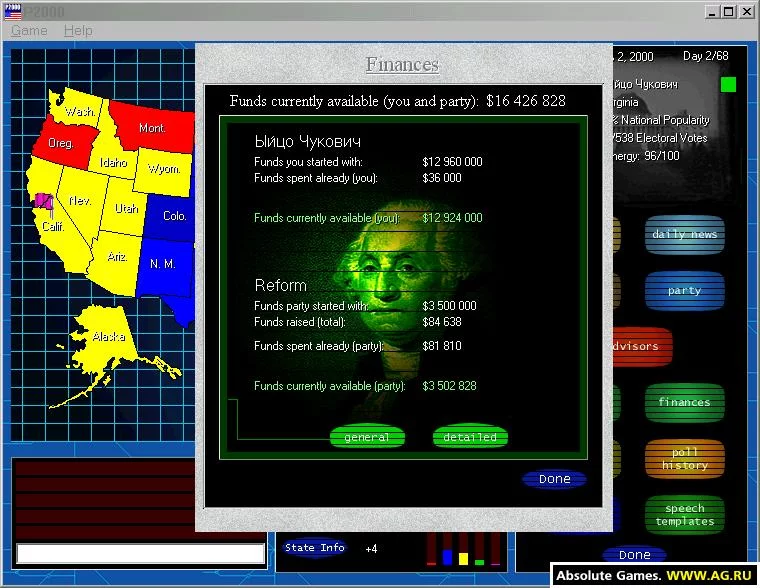Click the $3 500 000 party funds value
This screenshot has height=588, width=760.
(x=449, y=306)
